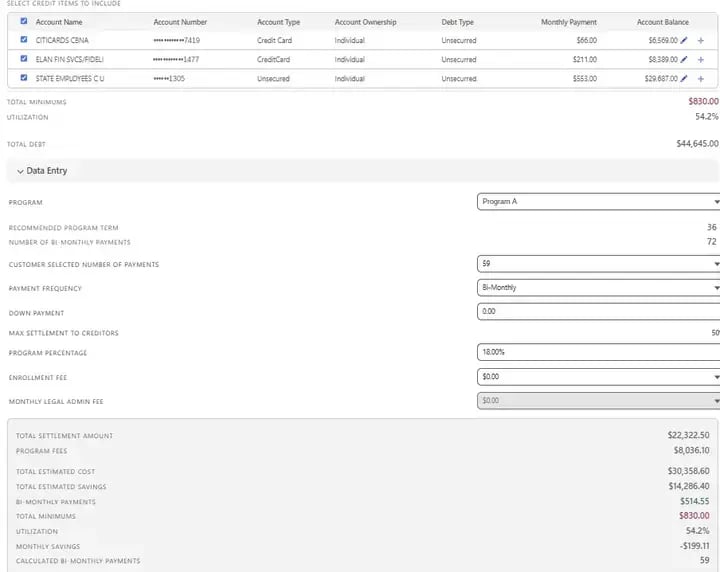The image size is (720, 572).
Task: Open the Enrollment Fee dropdown
Action: [x=598, y=376]
